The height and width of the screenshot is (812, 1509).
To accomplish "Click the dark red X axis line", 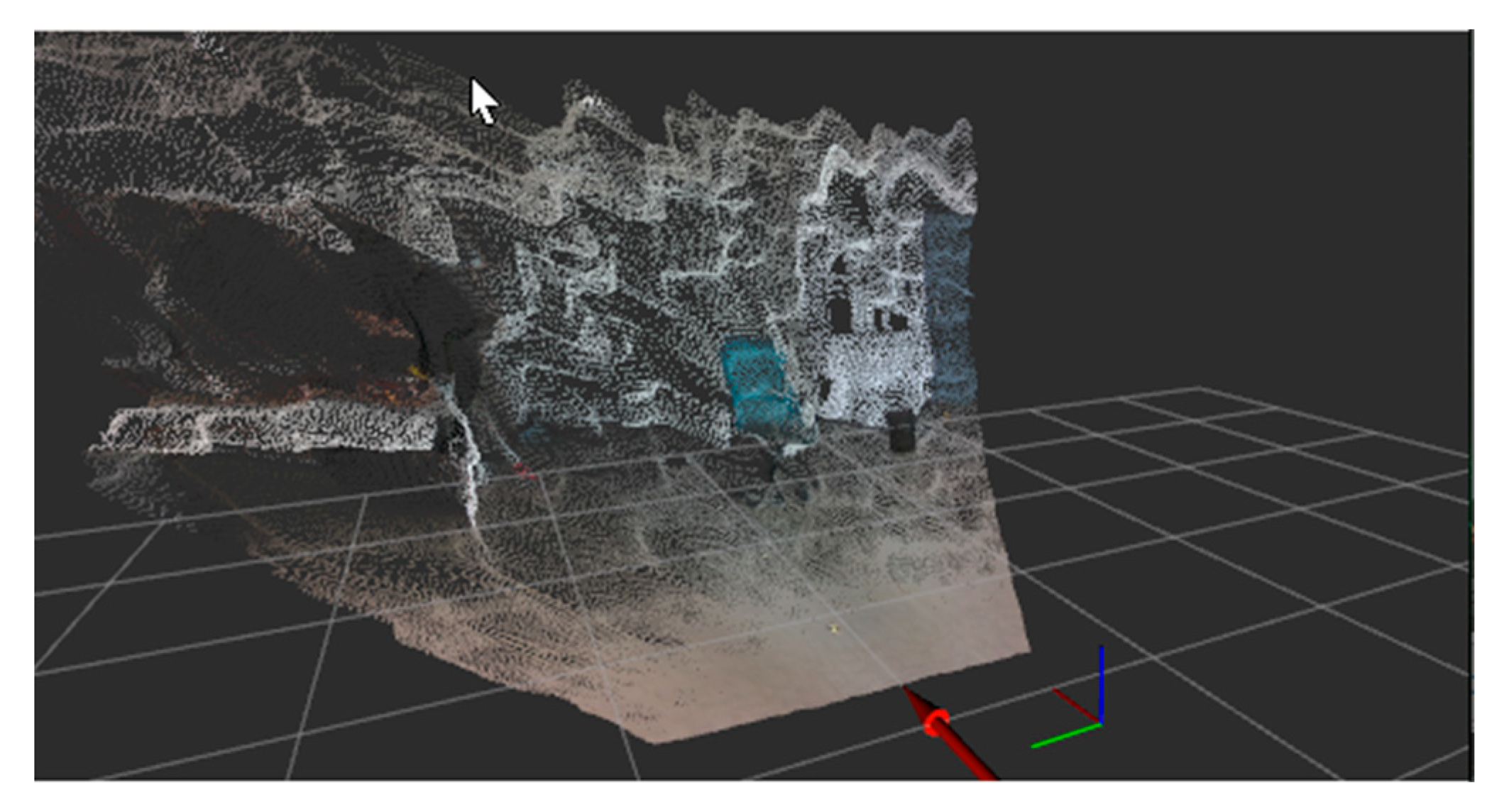I will 1075,706.
